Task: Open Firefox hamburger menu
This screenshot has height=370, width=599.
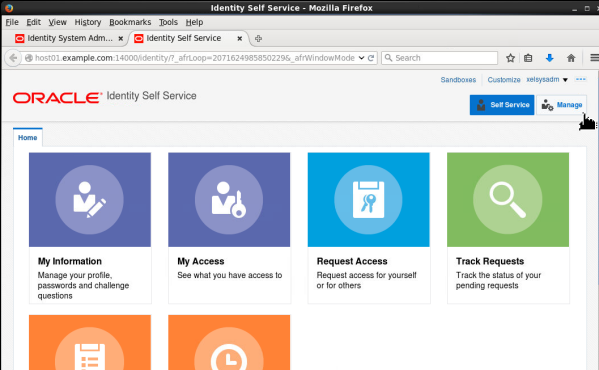Action: tap(594, 58)
